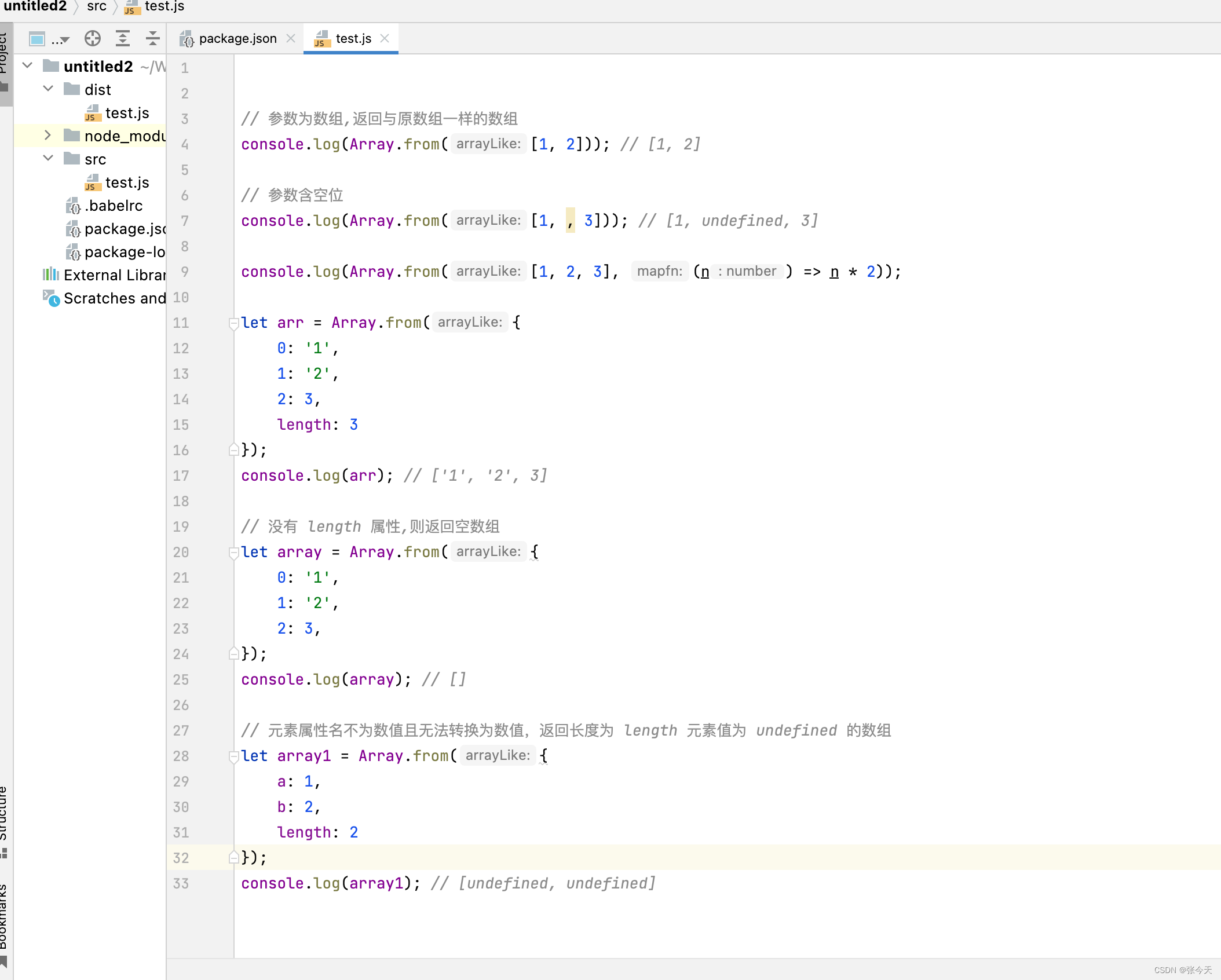
Task: Expand the node_modules folder
Action: 49,136
